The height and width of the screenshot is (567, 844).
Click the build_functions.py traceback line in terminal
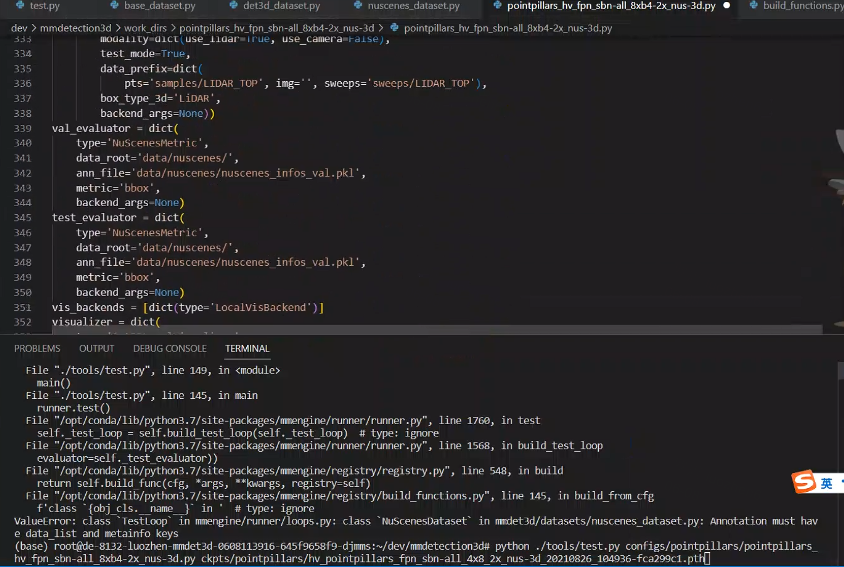coord(340,496)
